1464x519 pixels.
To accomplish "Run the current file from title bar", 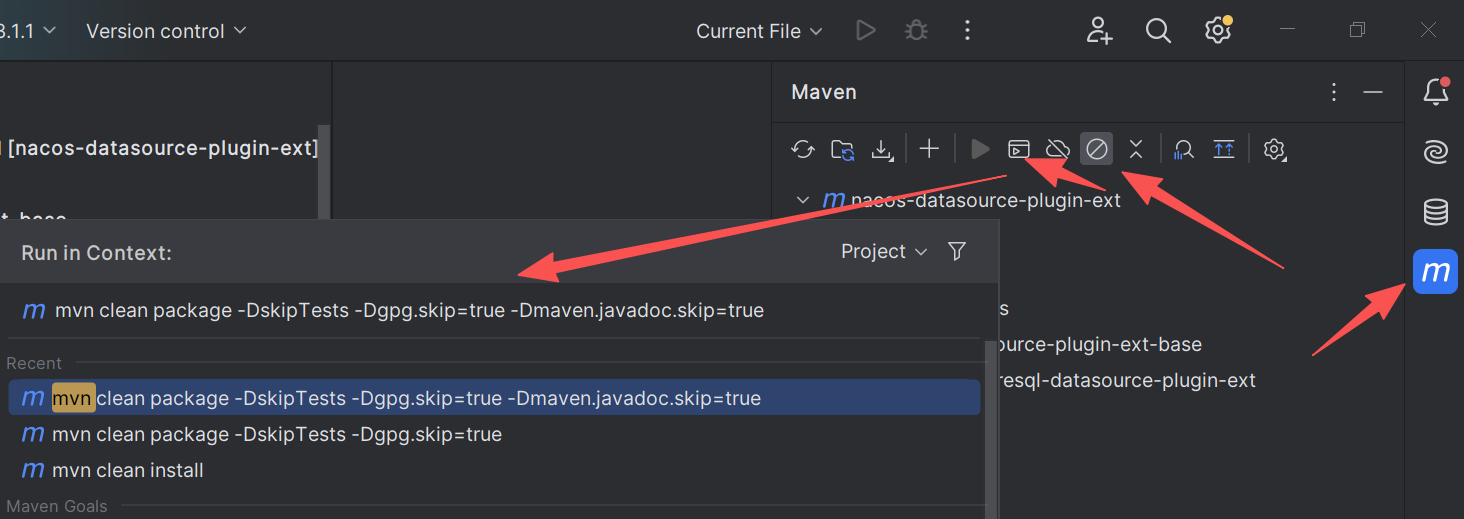I will click(866, 31).
